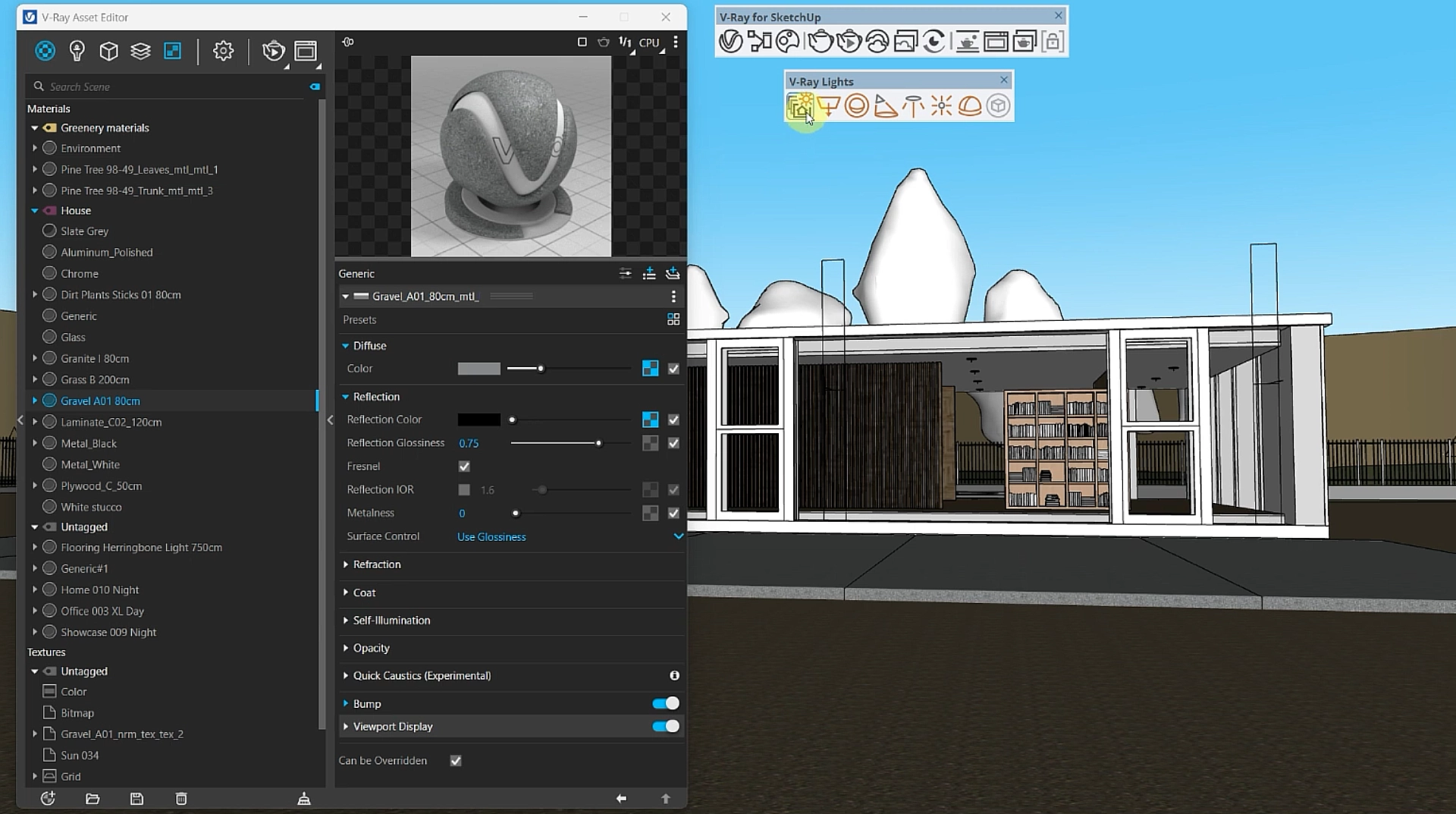Disable the Diffuse Color texture checkbox
Image resolution: width=1456 pixels, height=814 pixels.
[673, 369]
